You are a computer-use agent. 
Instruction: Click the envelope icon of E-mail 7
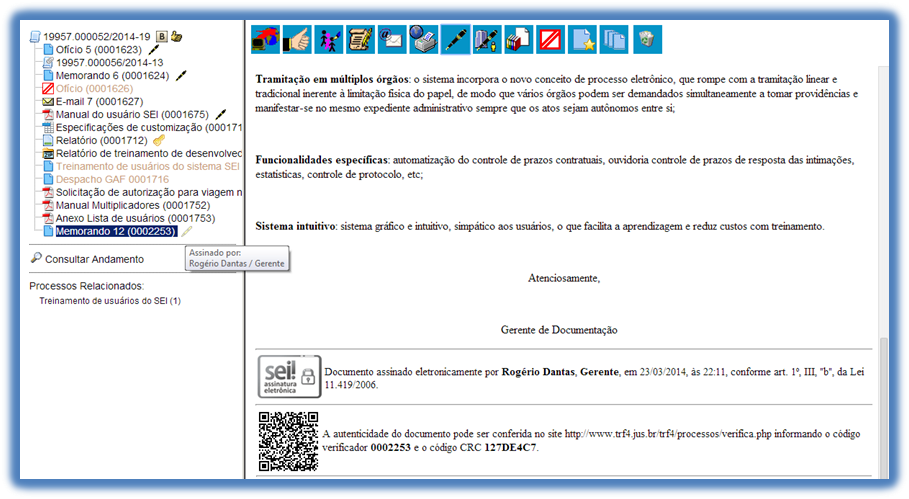(x=48, y=101)
